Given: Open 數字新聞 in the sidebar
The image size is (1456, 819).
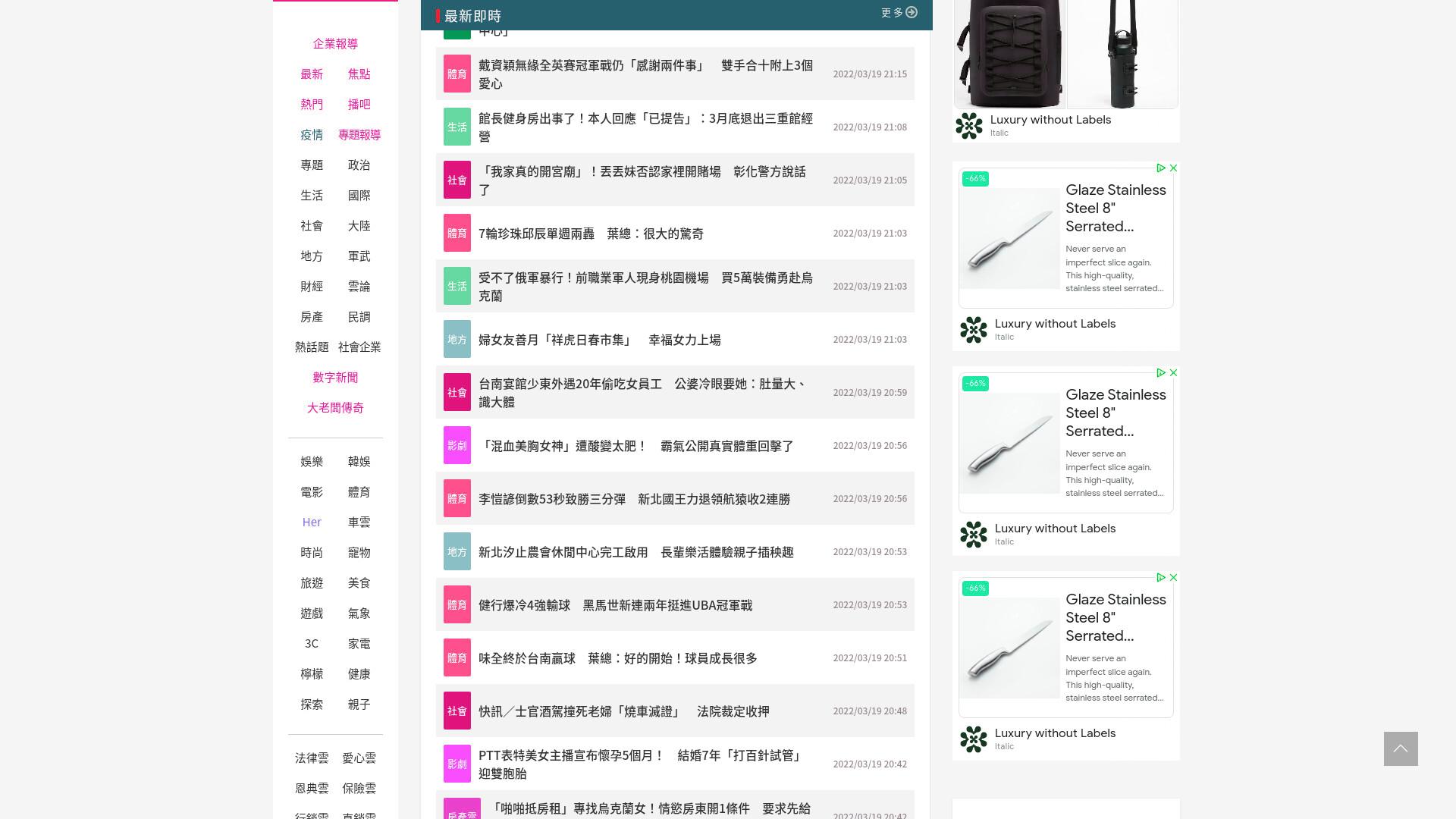Looking at the screenshot, I should click(335, 378).
